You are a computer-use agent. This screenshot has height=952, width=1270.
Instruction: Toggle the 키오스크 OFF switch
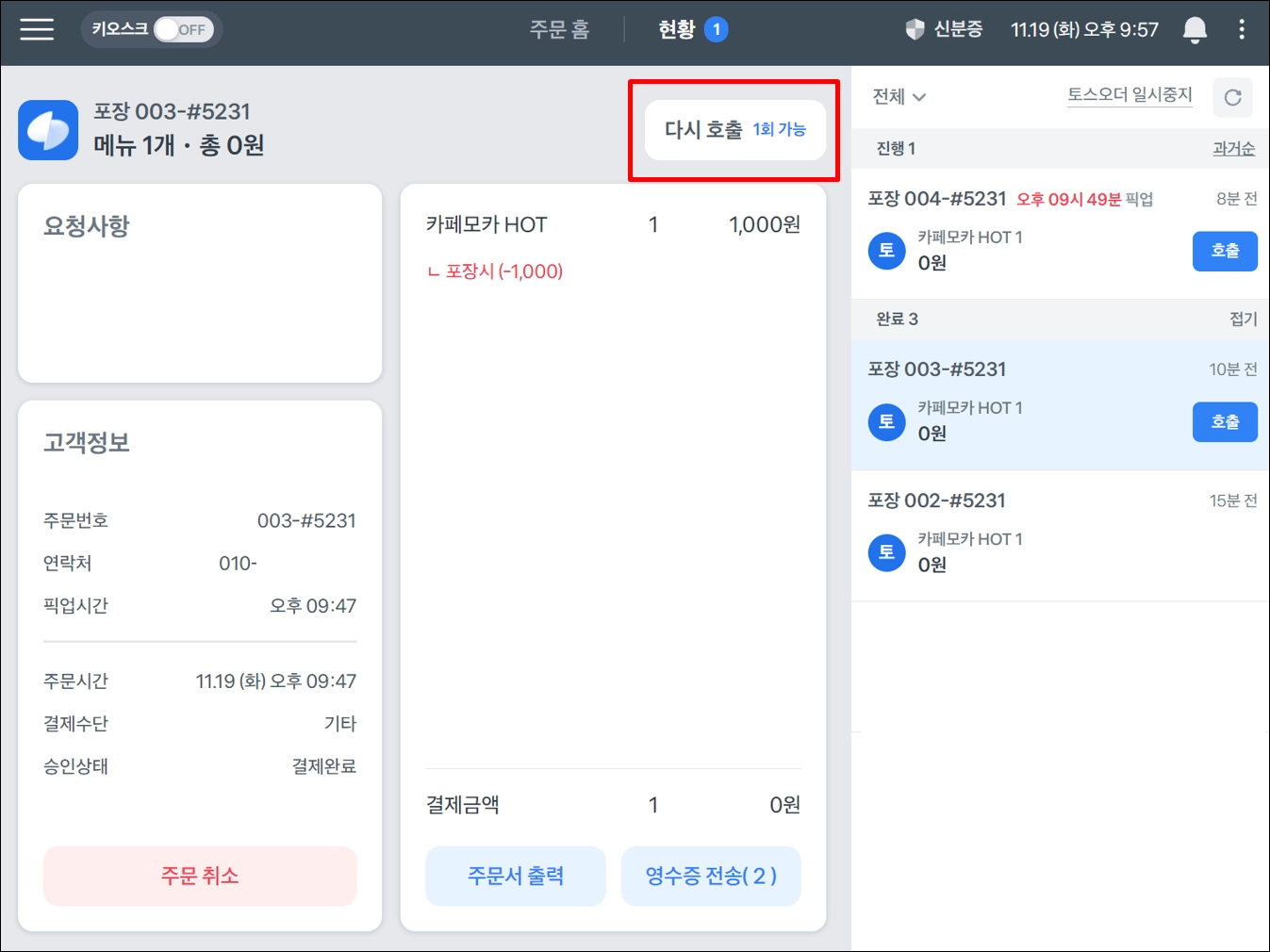184,29
